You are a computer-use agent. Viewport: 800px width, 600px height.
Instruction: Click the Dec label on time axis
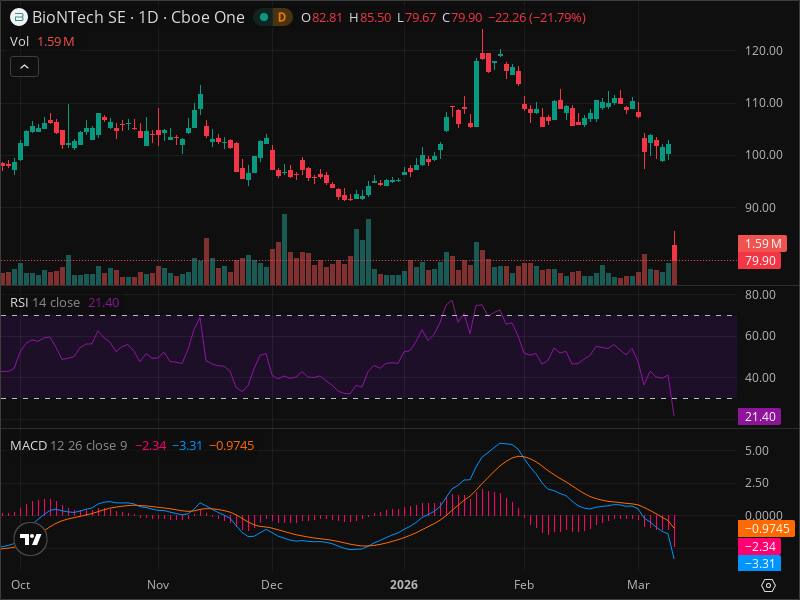click(x=271, y=585)
